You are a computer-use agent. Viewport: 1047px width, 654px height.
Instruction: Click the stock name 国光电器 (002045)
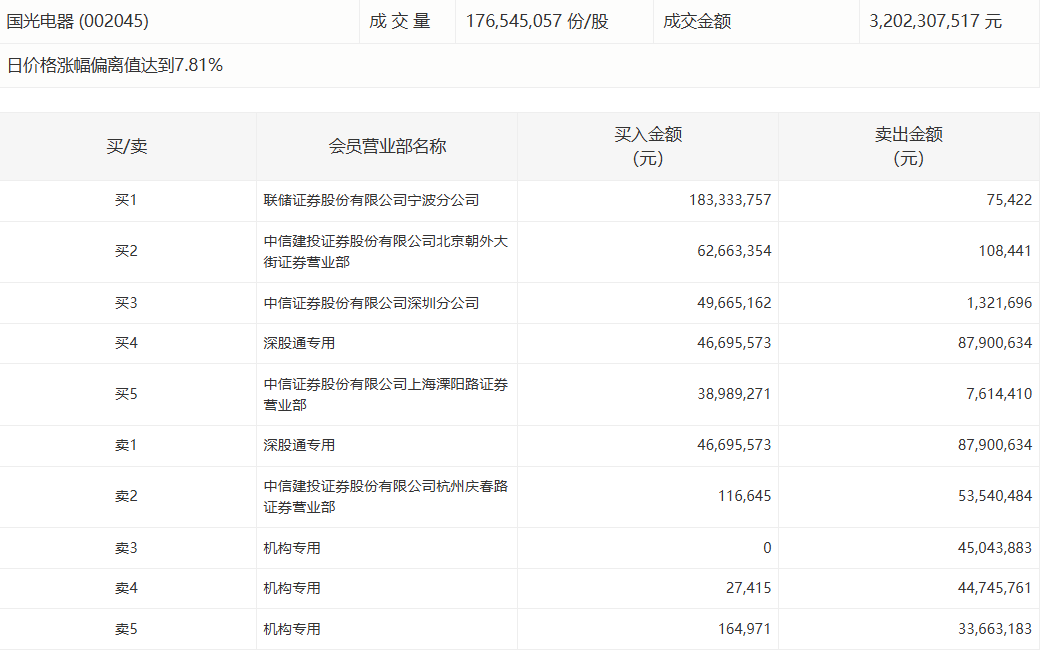click(77, 21)
